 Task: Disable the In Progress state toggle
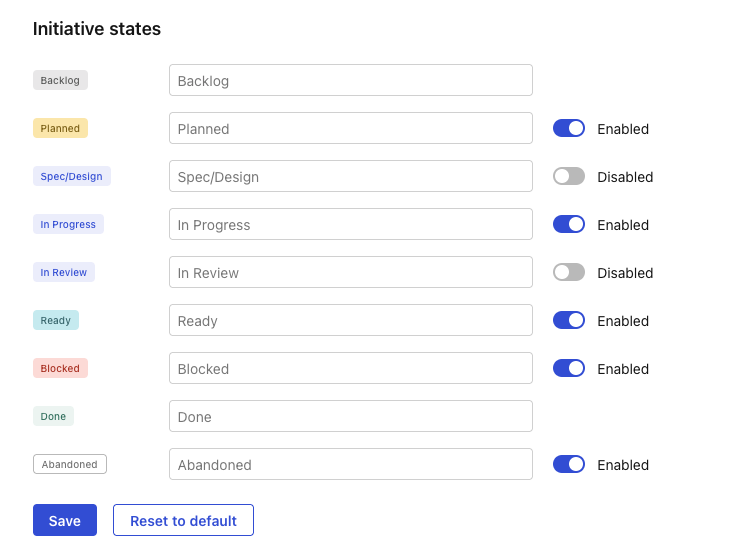point(568,224)
